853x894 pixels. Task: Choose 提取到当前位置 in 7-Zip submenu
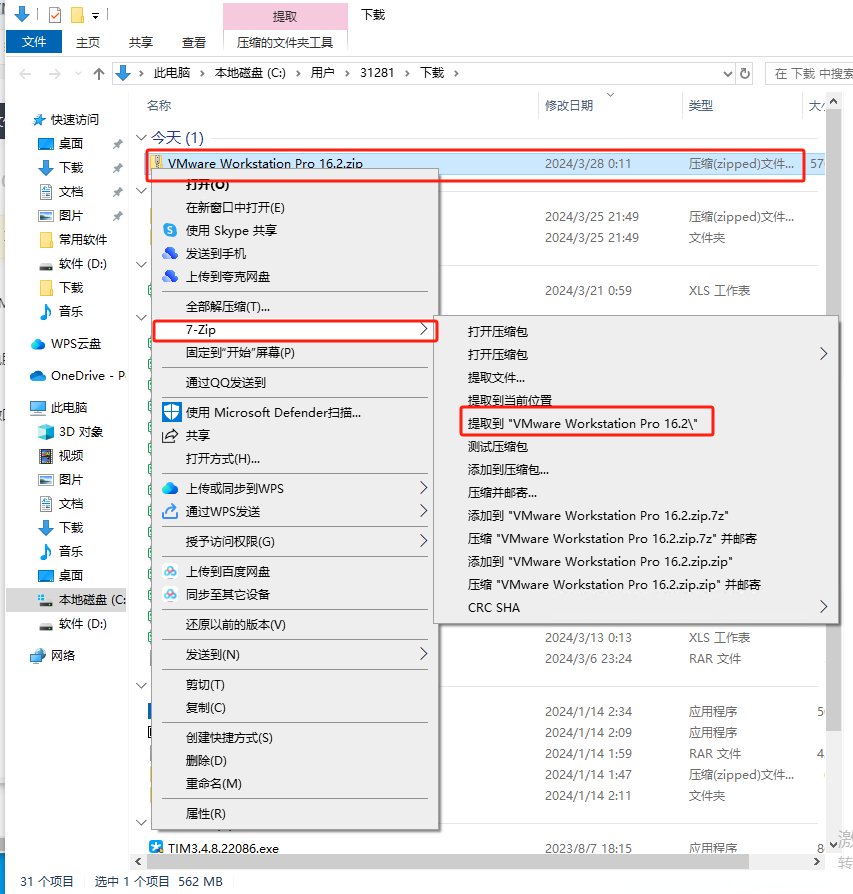coord(510,400)
